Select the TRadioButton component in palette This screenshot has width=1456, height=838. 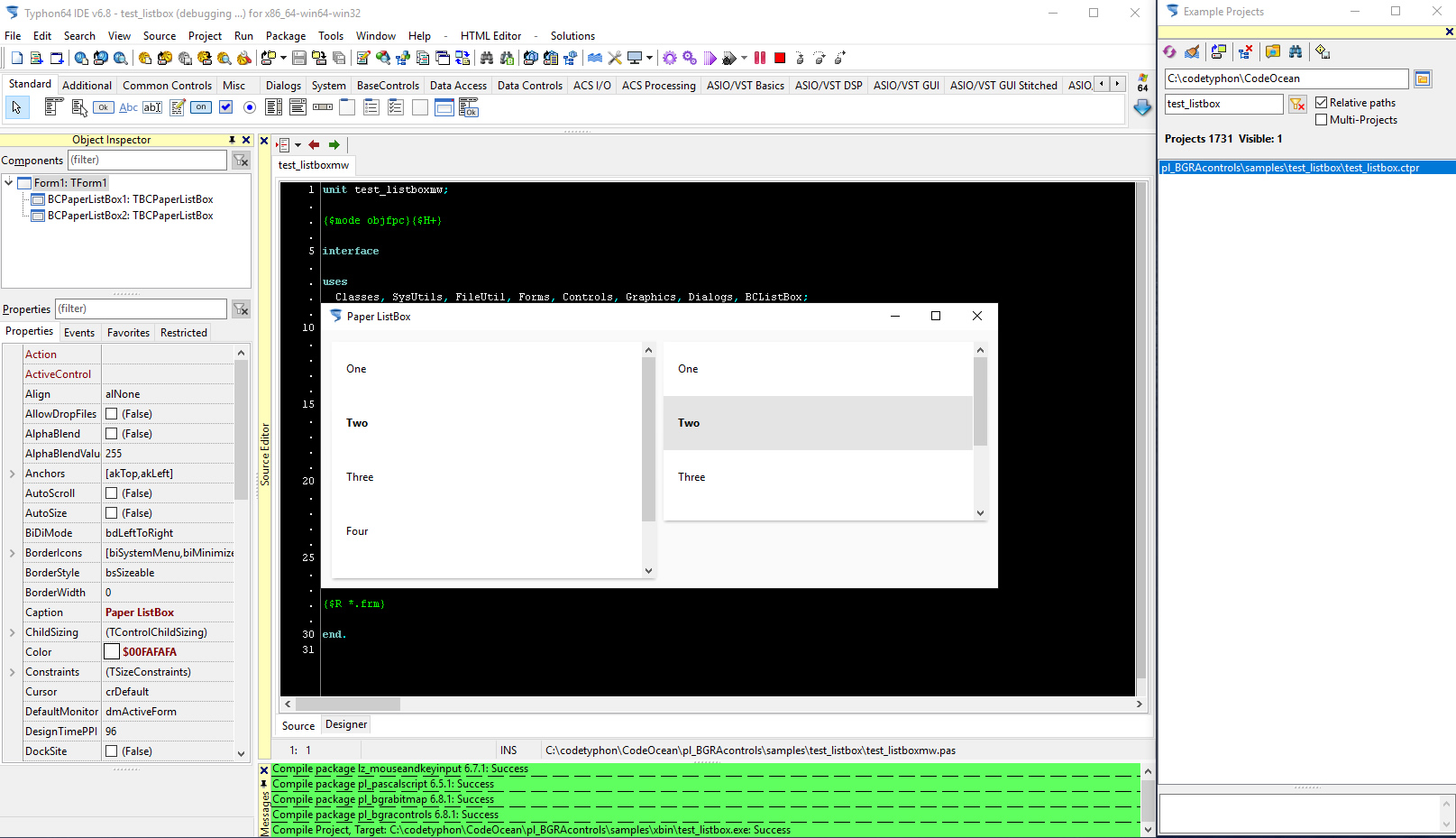[x=250, y=107]
